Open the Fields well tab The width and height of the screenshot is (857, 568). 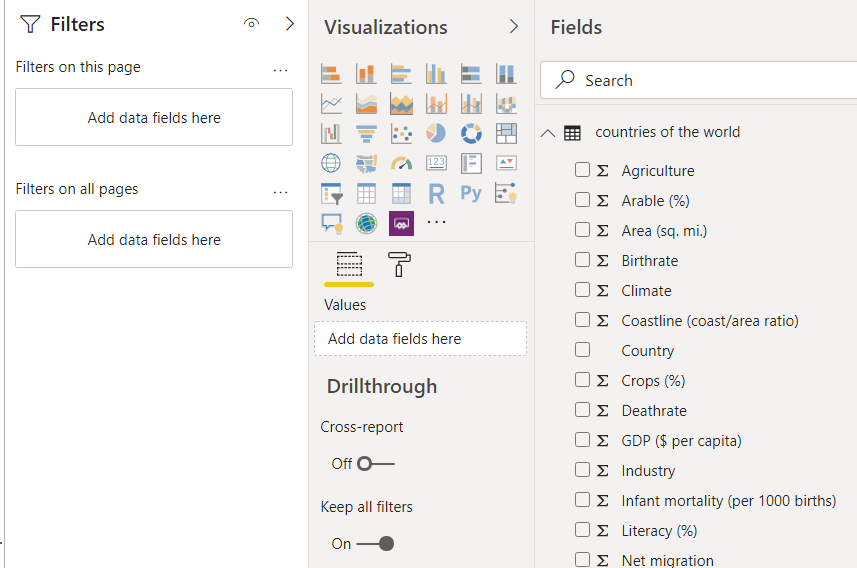point(349,264)
